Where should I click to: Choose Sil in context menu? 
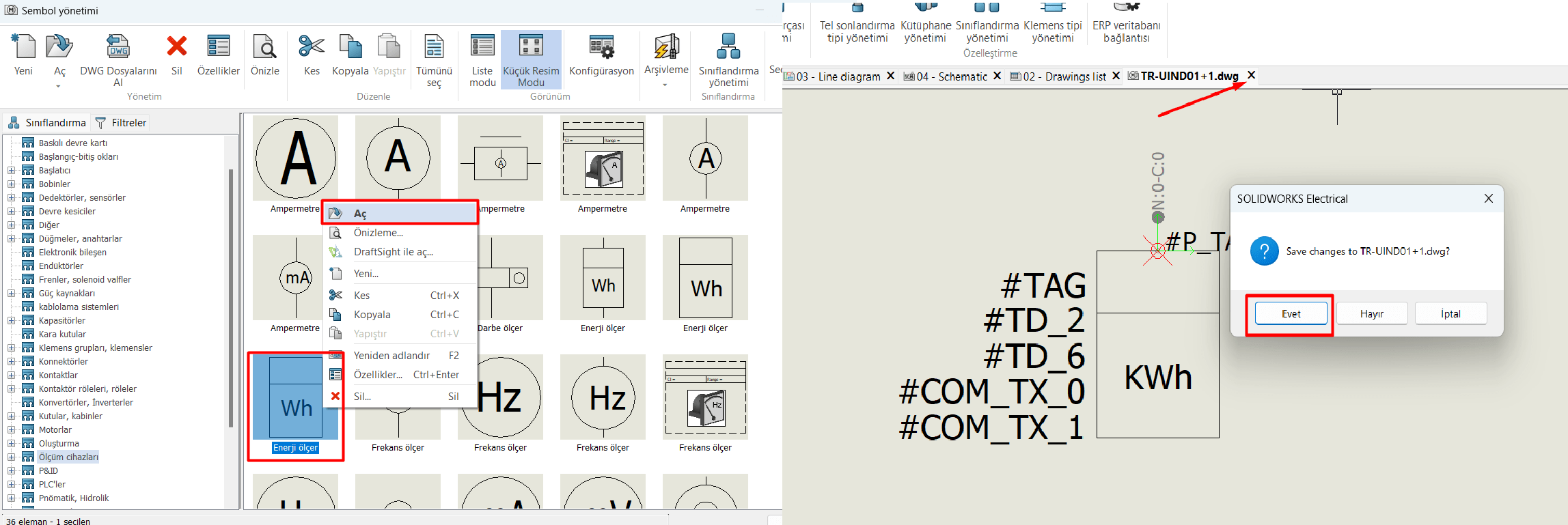(400, 396)
